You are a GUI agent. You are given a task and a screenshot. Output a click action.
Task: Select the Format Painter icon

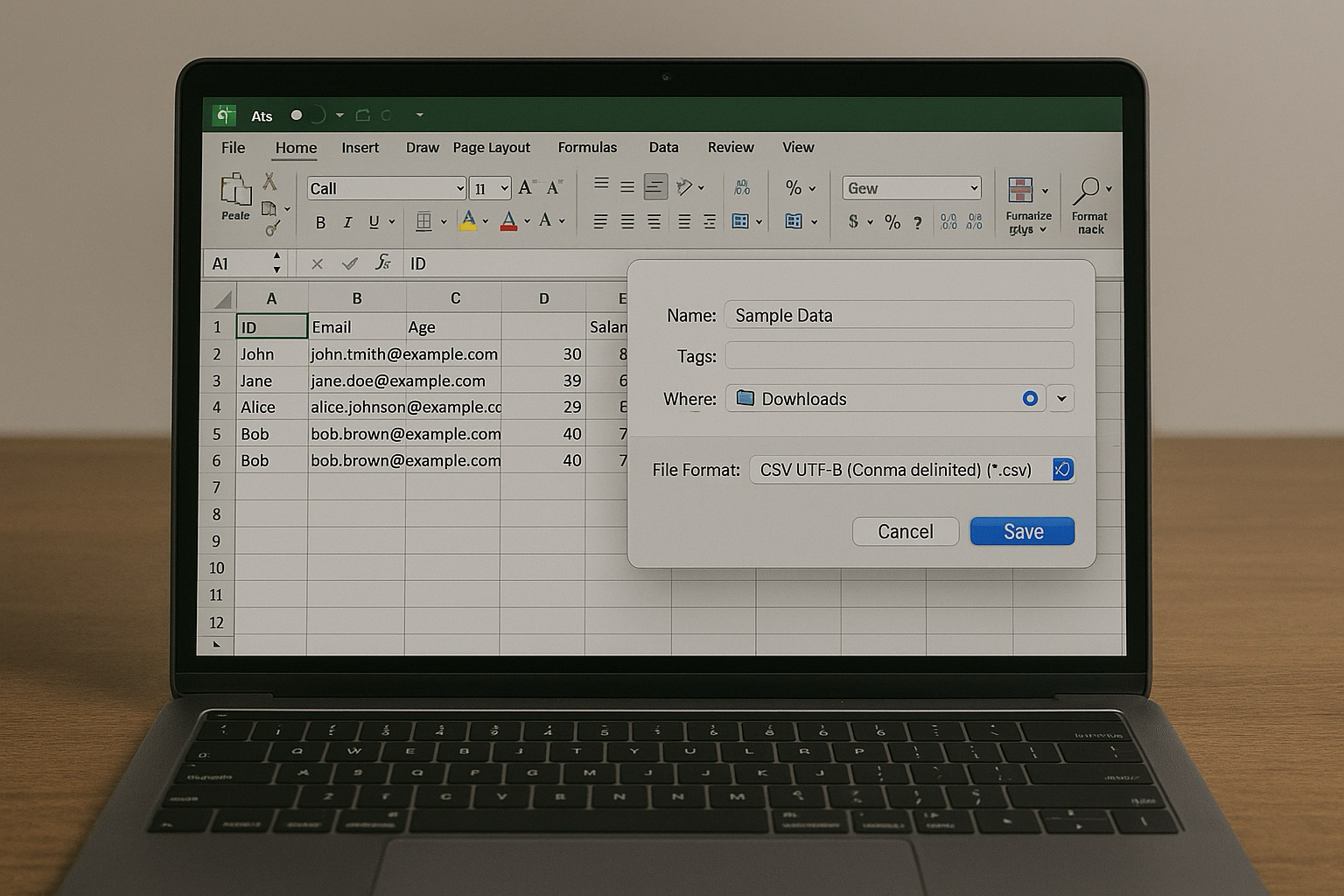point(273,227)
